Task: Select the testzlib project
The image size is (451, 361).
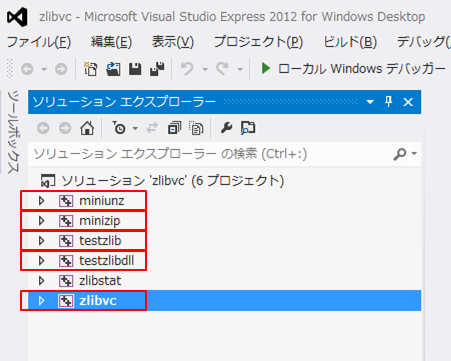Action: (x=100, y=241)
